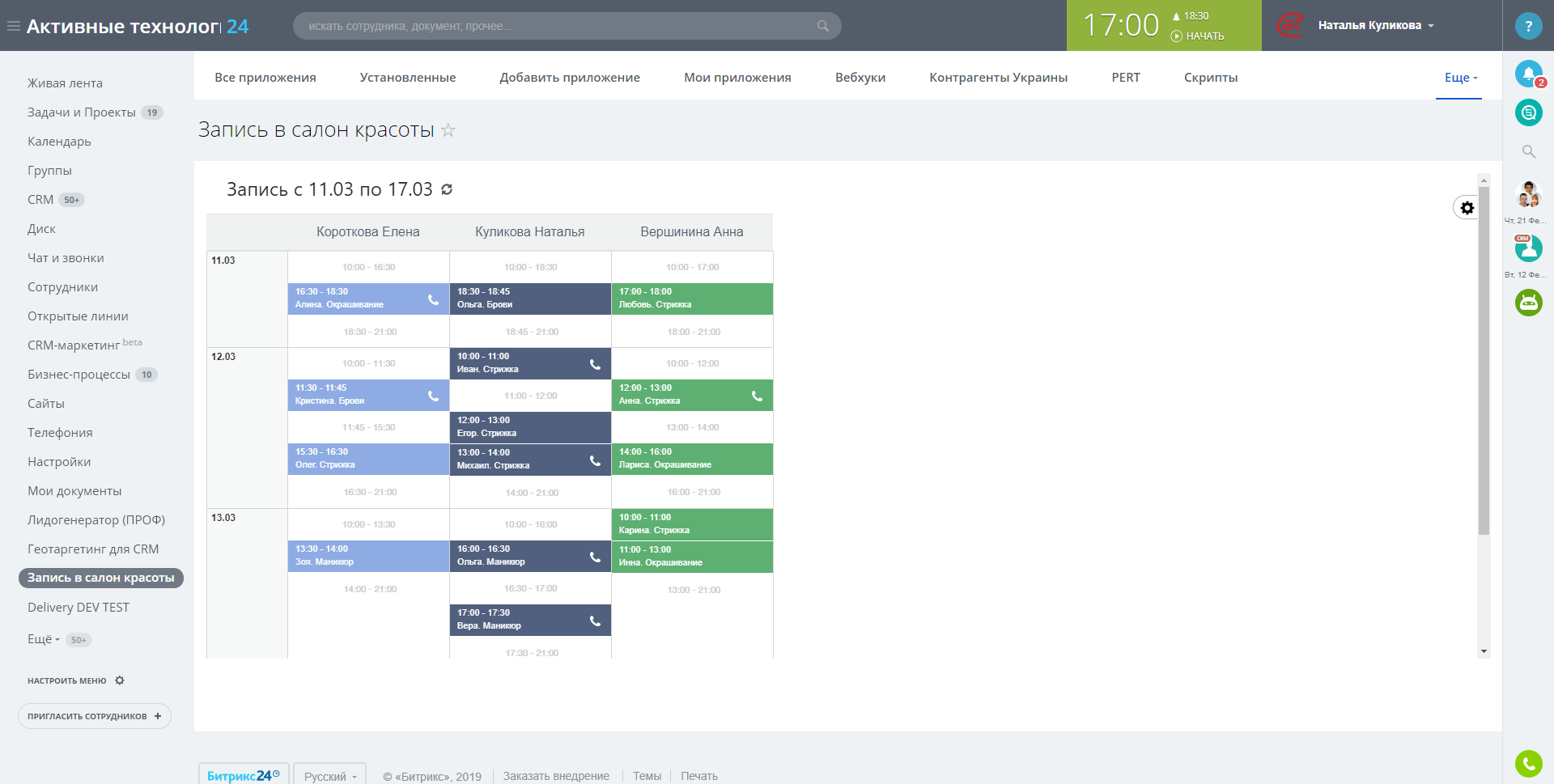Click phone icon on Анна Стрижка booking
The width and height of the screenshot is (1554, 784).
coord(757,396)
